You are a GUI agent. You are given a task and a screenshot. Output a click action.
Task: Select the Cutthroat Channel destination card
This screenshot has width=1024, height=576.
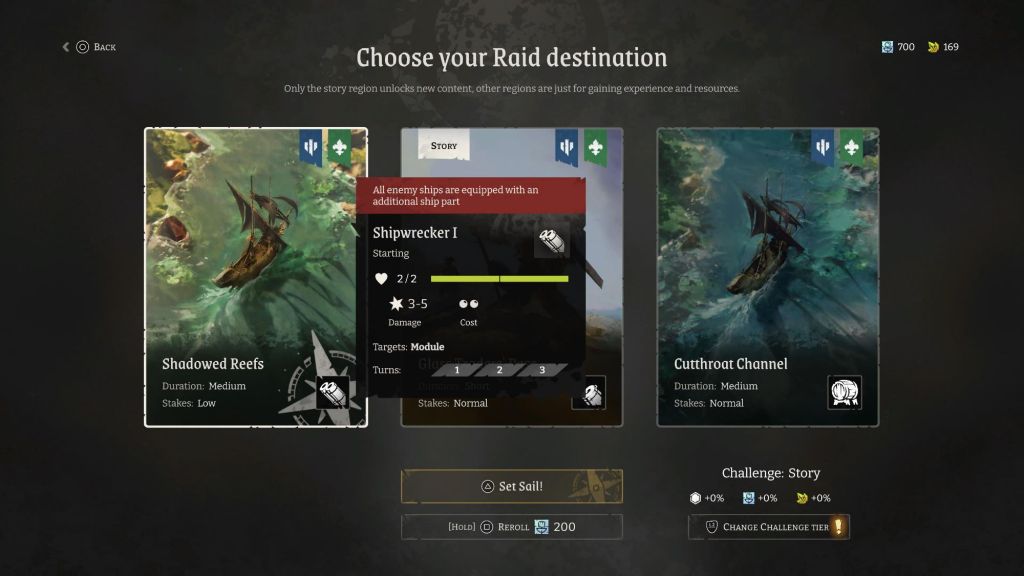[x=768, y=278]
